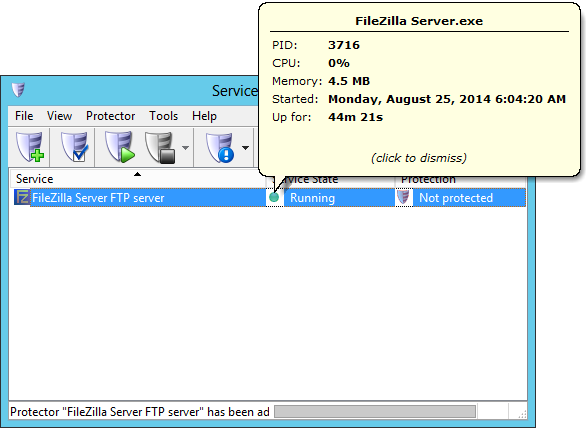
Task: Select the FileZilla Server FTP server row
Action: (270, 197)
